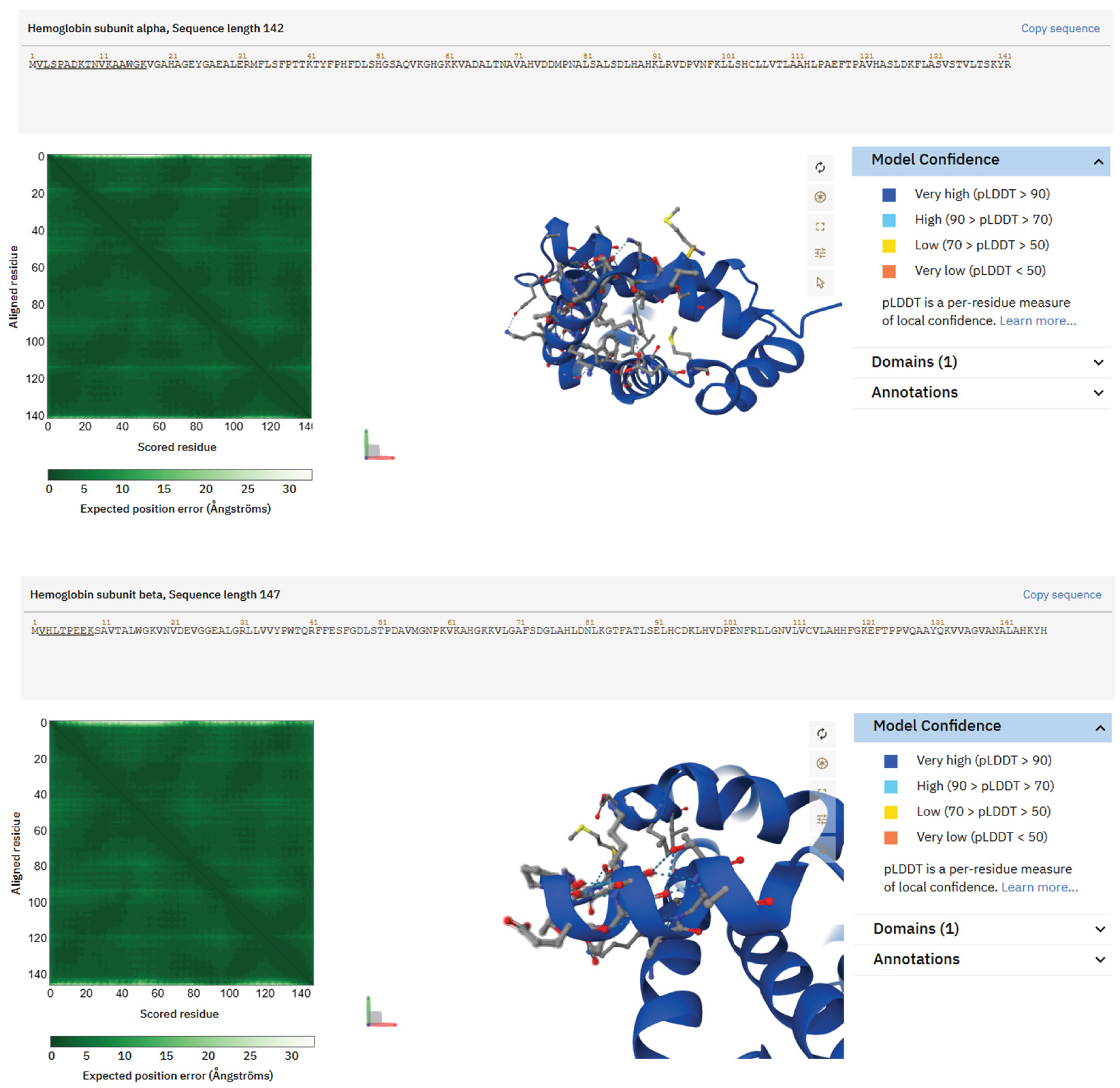1120x1088 pixels.
Task: Reset camera orientation in alpha structure viewer
Action: click(820, 169)
